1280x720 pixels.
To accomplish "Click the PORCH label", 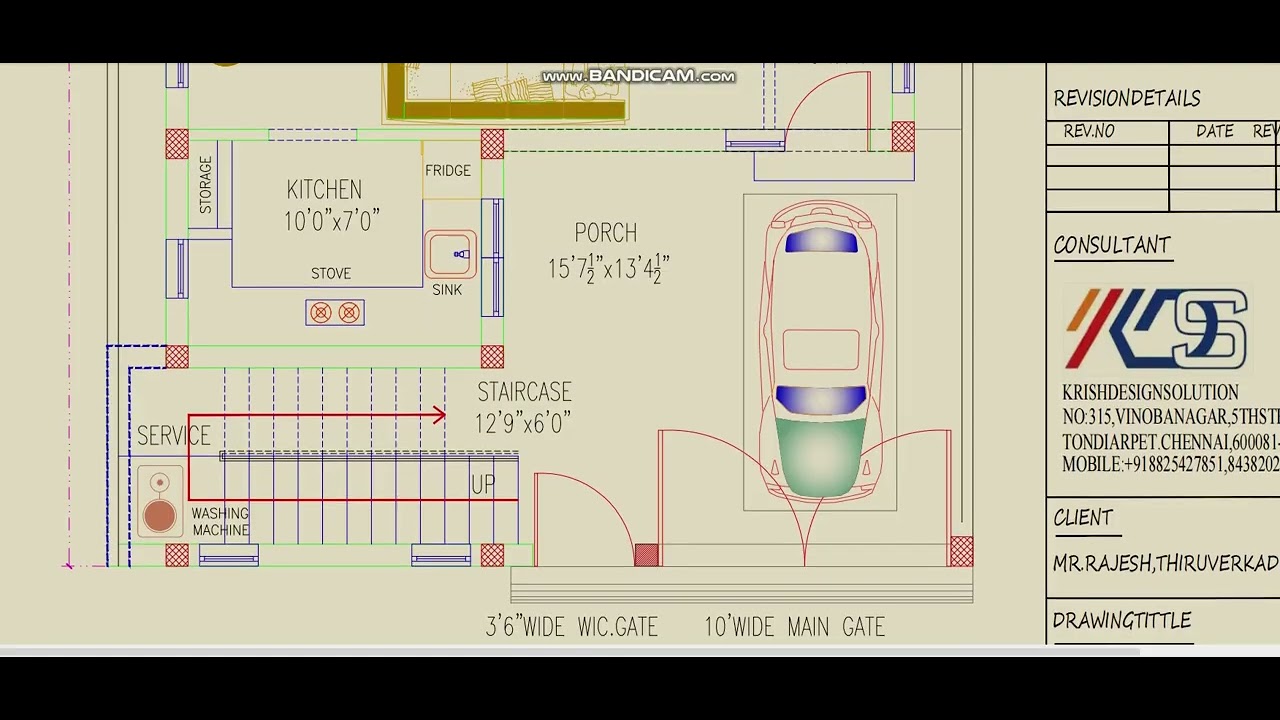I will (606, 234).
